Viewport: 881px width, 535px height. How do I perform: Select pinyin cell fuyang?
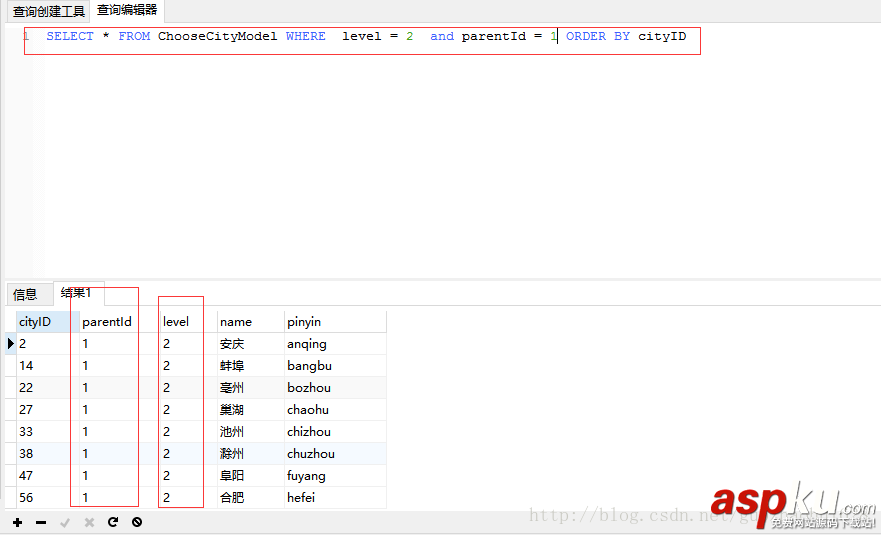point(335,475)
